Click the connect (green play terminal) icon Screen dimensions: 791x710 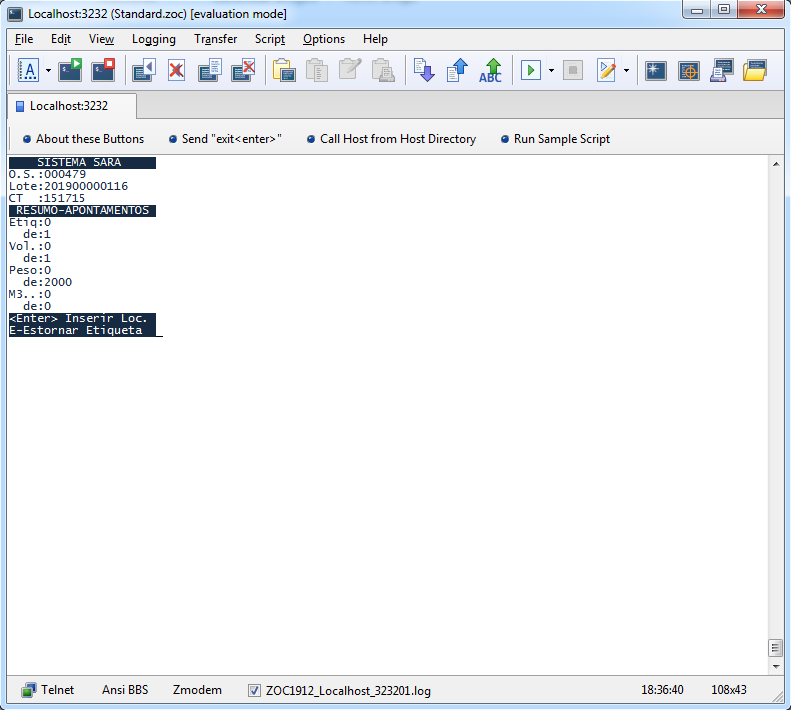[x=70, y=70]
